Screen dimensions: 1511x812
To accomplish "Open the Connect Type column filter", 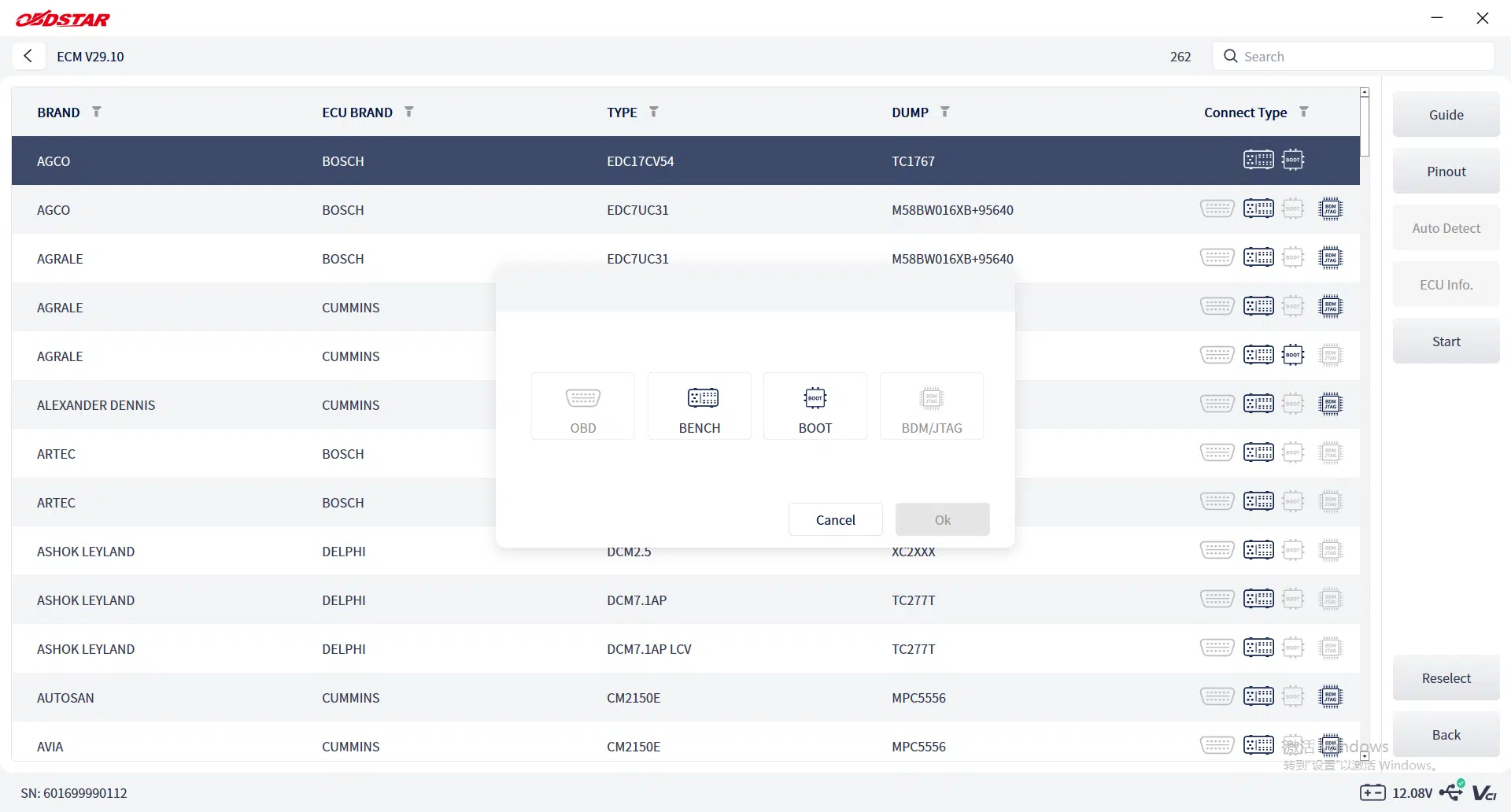I will coord(1303,112).
